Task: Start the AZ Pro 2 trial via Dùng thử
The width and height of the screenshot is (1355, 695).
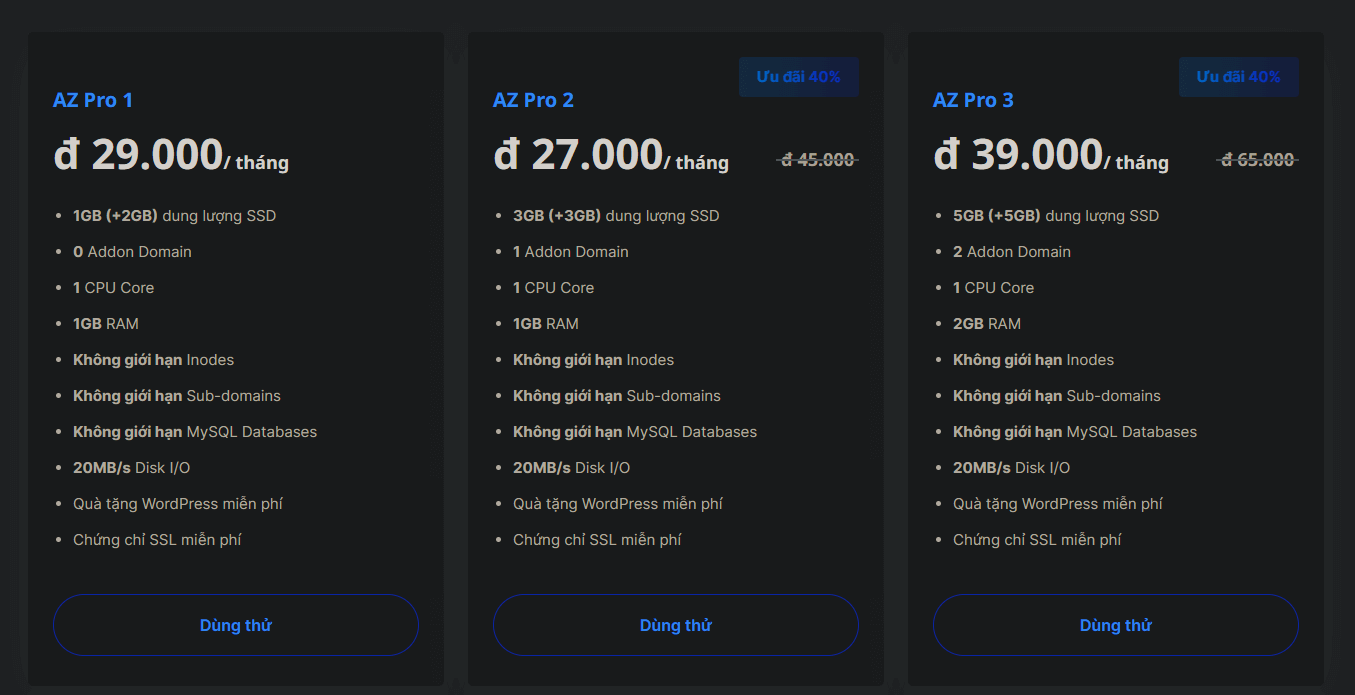Action: point(676,625)
